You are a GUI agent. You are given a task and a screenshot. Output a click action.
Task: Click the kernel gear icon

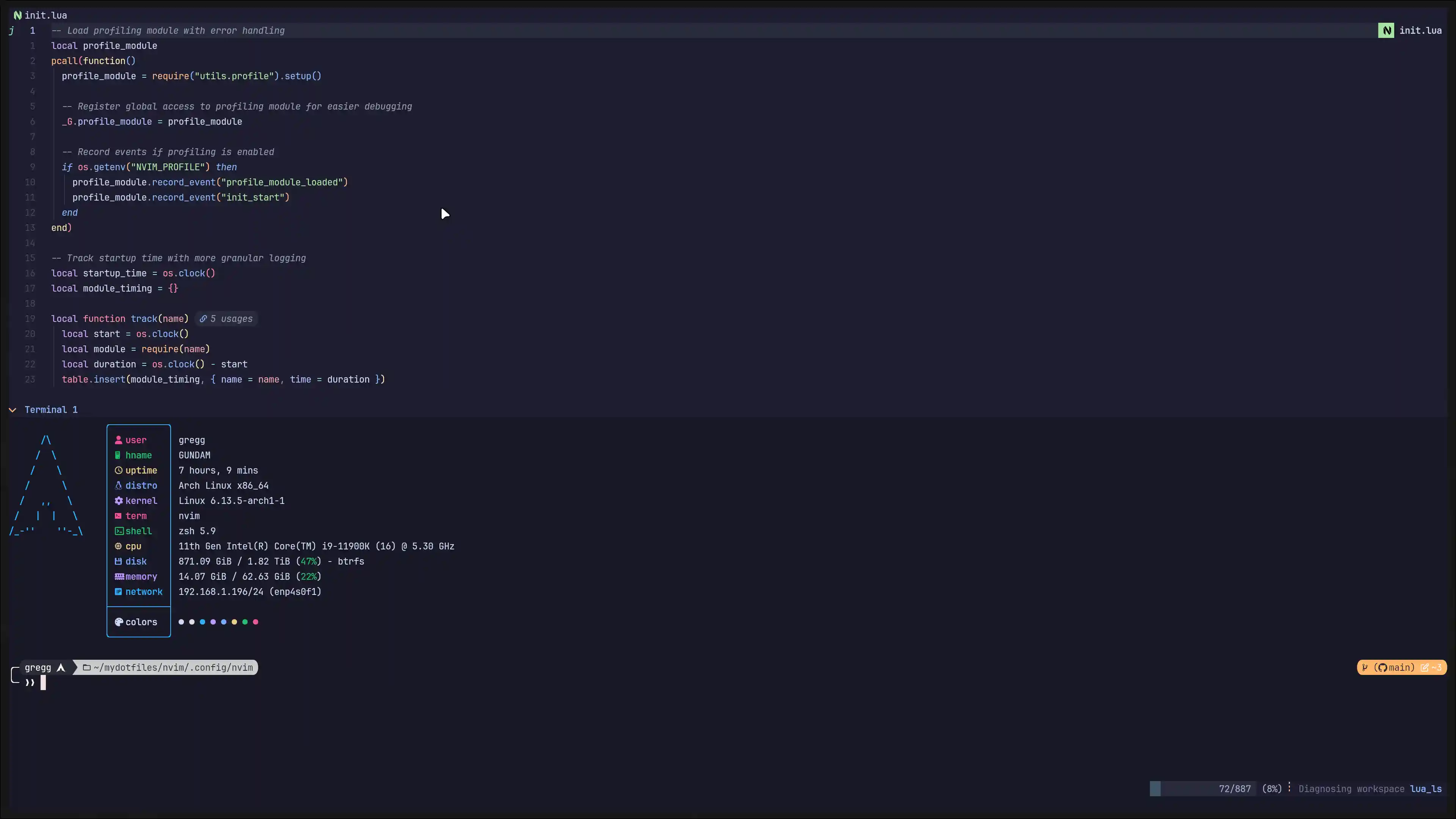click(119, 501)
